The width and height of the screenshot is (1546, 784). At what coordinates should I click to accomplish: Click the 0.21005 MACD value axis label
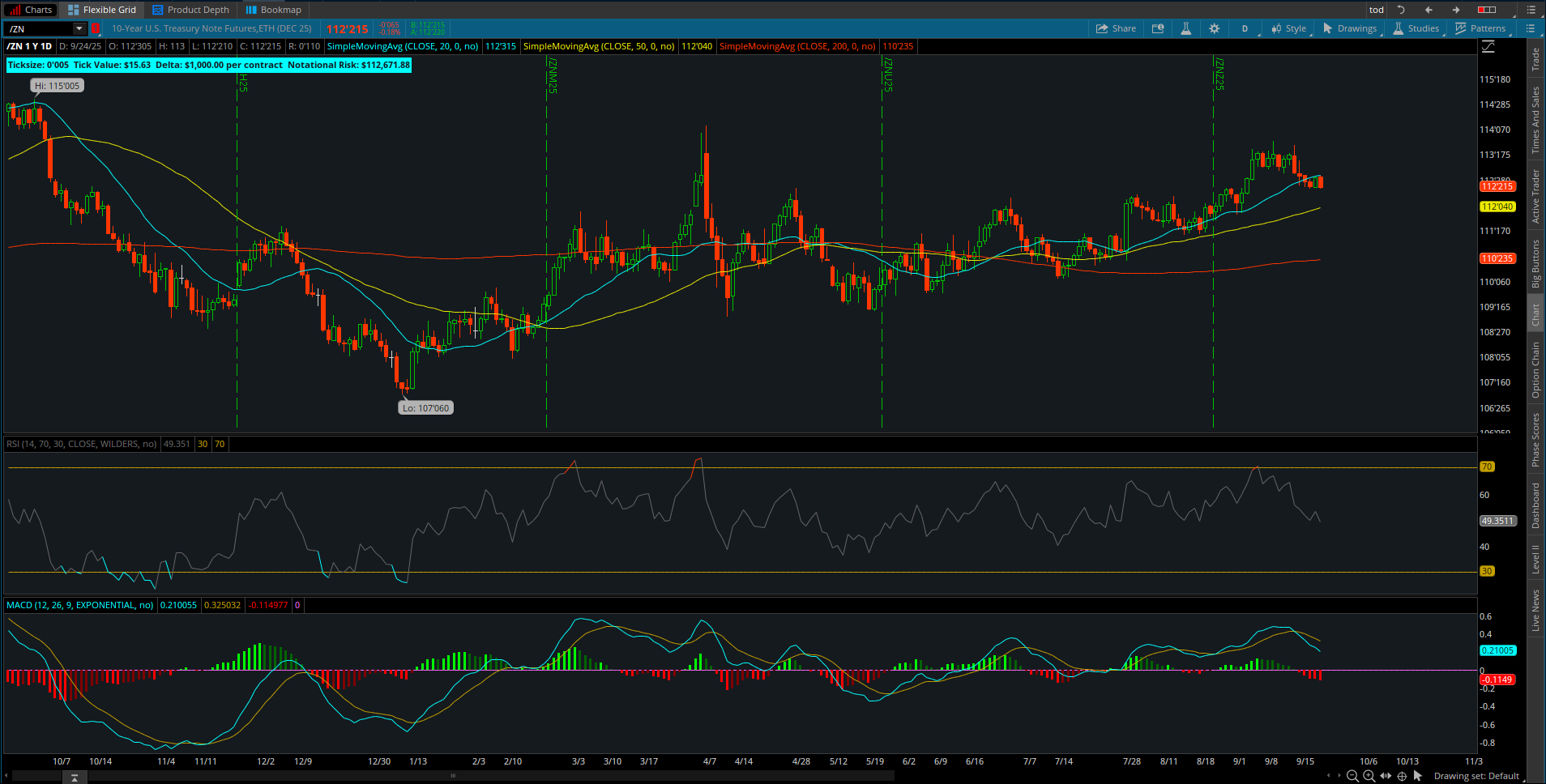[1497, 650]
